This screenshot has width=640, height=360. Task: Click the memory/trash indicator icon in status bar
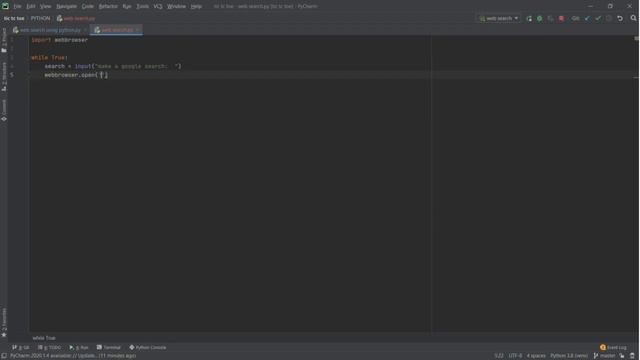[x=632, y=356]
